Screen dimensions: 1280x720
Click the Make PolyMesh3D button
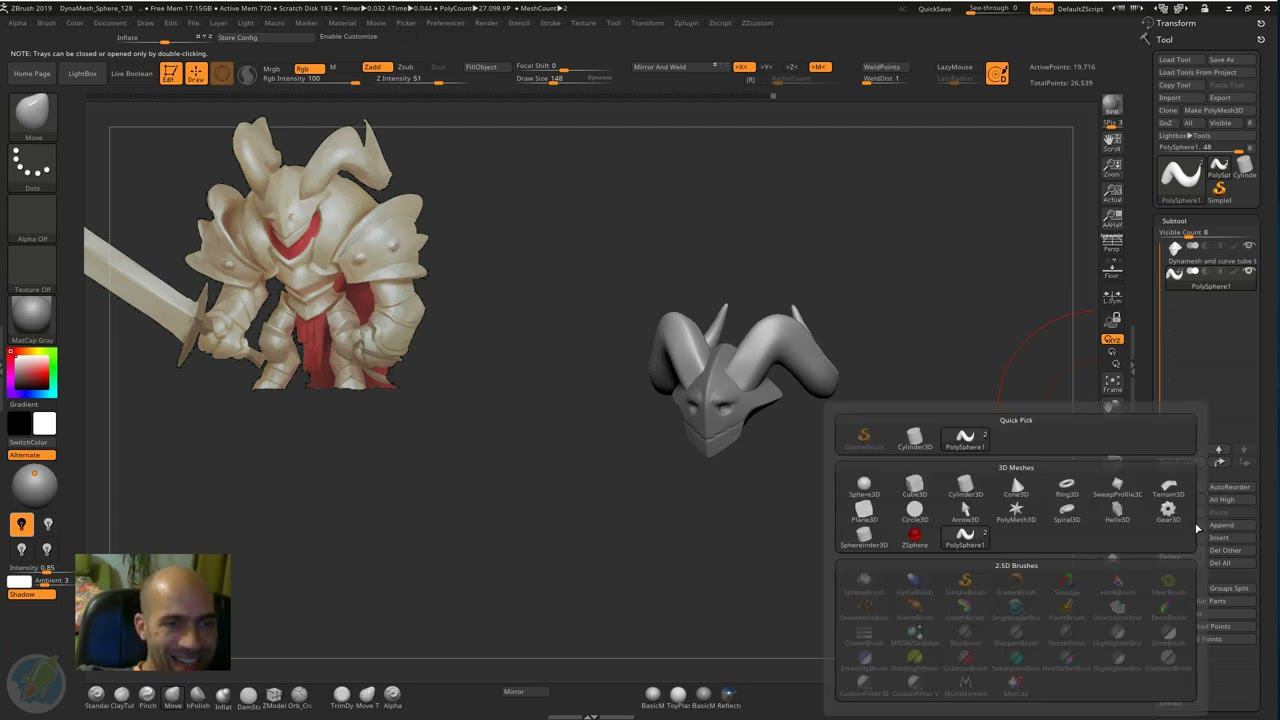tap(1214, 110)
